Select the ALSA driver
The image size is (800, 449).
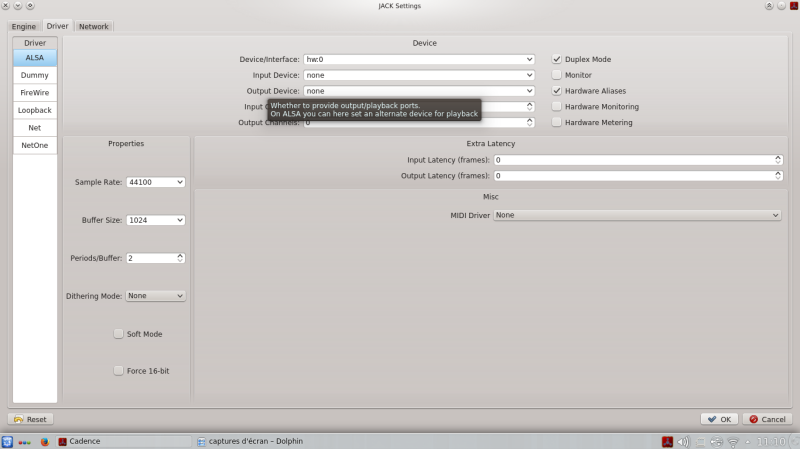click(35, 58)
